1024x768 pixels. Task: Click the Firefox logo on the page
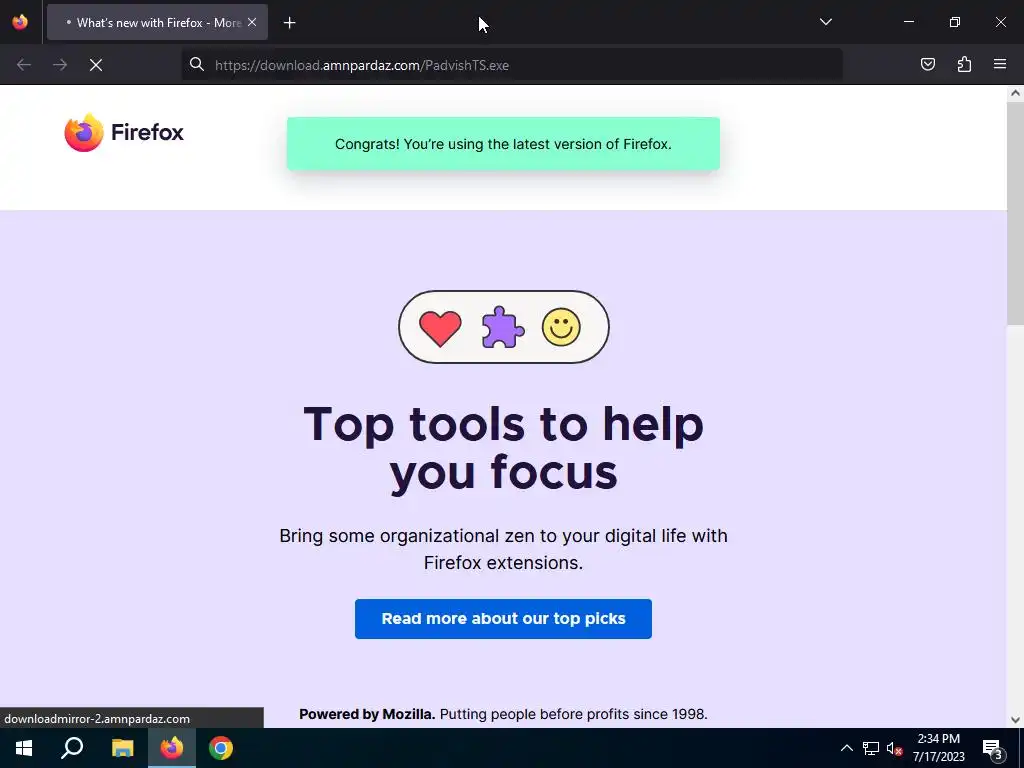(x=124, y=132)
